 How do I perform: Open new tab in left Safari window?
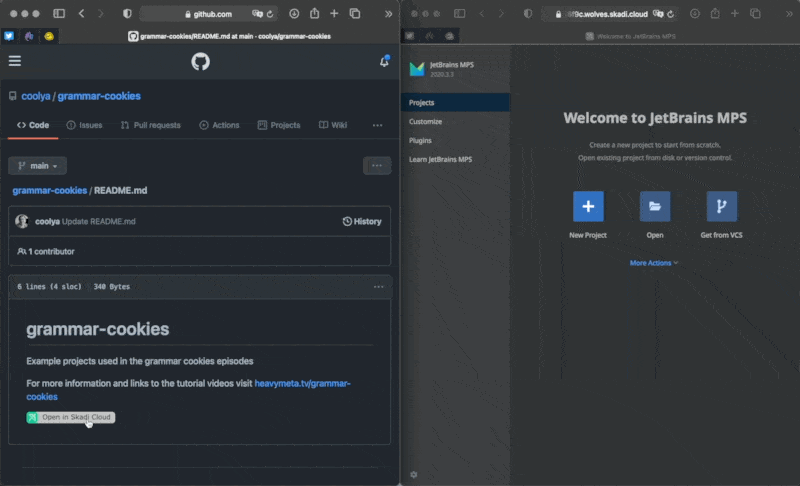334,14
